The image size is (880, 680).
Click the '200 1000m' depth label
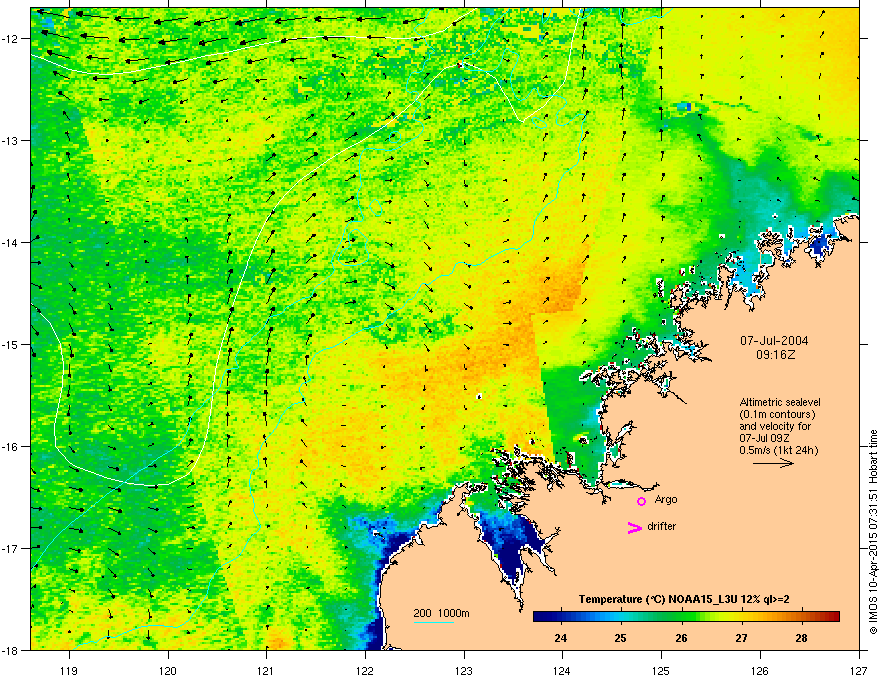tap(441, 613)
